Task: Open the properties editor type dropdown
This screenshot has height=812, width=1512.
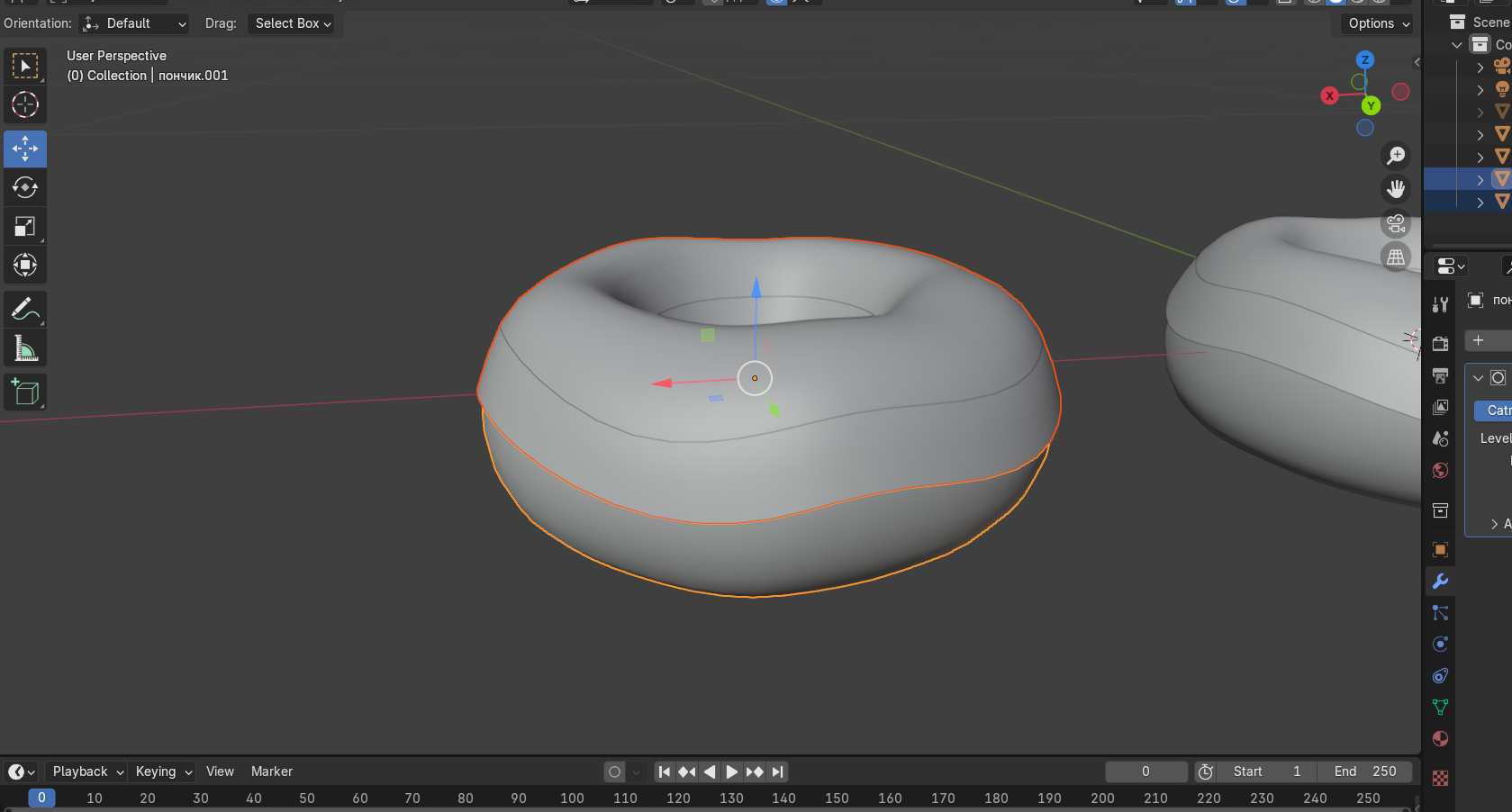Action: click(1451, 266)
